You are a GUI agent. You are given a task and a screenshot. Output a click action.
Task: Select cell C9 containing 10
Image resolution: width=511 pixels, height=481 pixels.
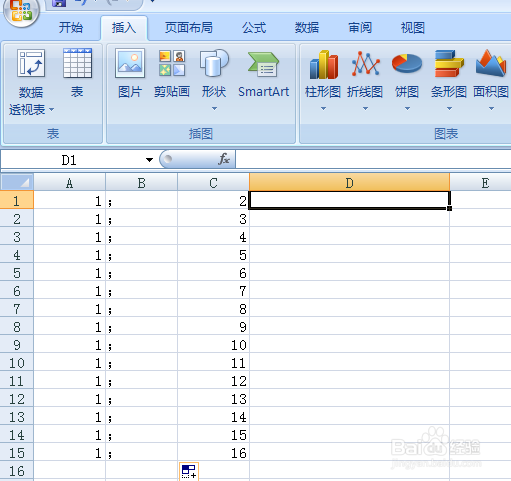click(x=213, y=344)
